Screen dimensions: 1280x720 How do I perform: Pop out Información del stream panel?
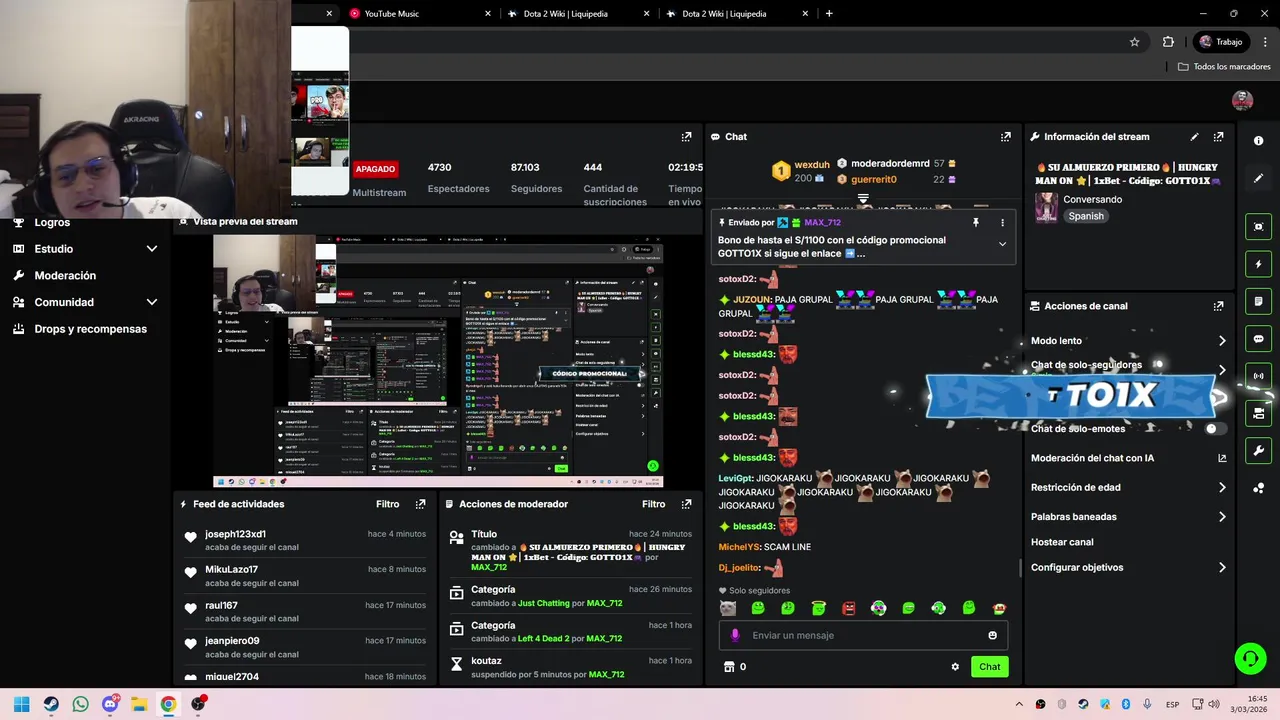(1218, 137)
